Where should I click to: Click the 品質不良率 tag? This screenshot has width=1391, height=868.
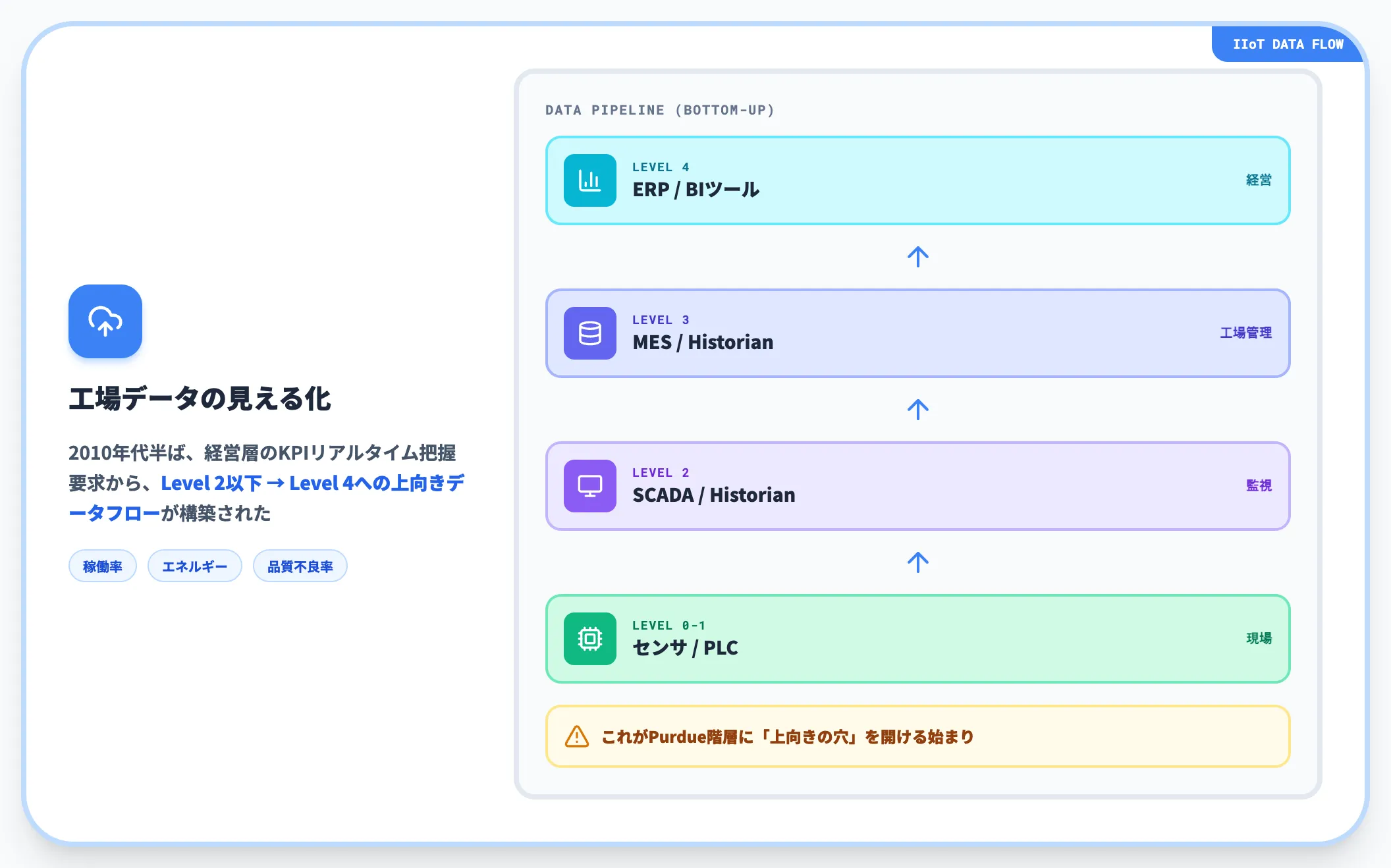pyautogui.click(x=300, y=566)
